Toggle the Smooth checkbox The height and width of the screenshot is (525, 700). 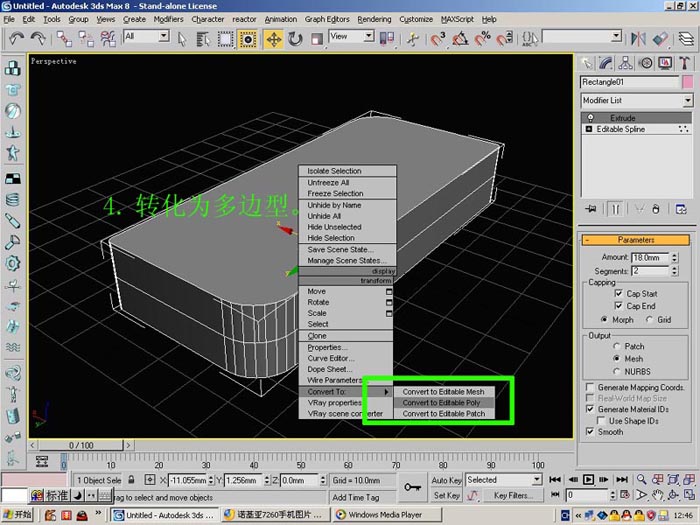(590, 432)
